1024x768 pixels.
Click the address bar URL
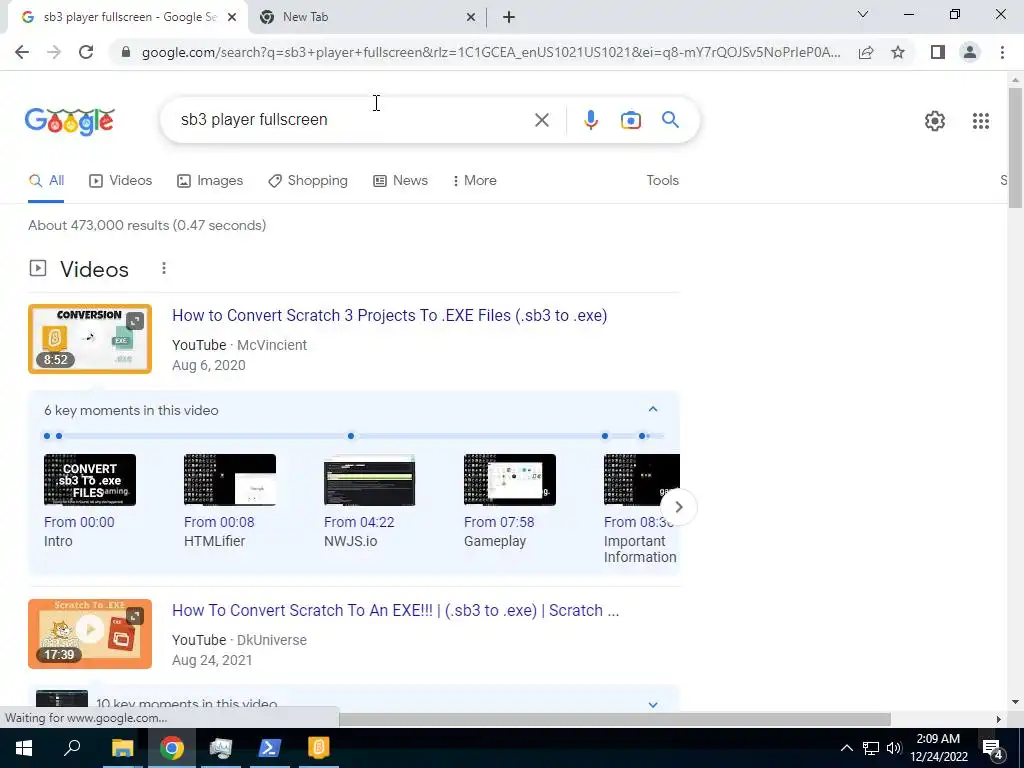490,52
